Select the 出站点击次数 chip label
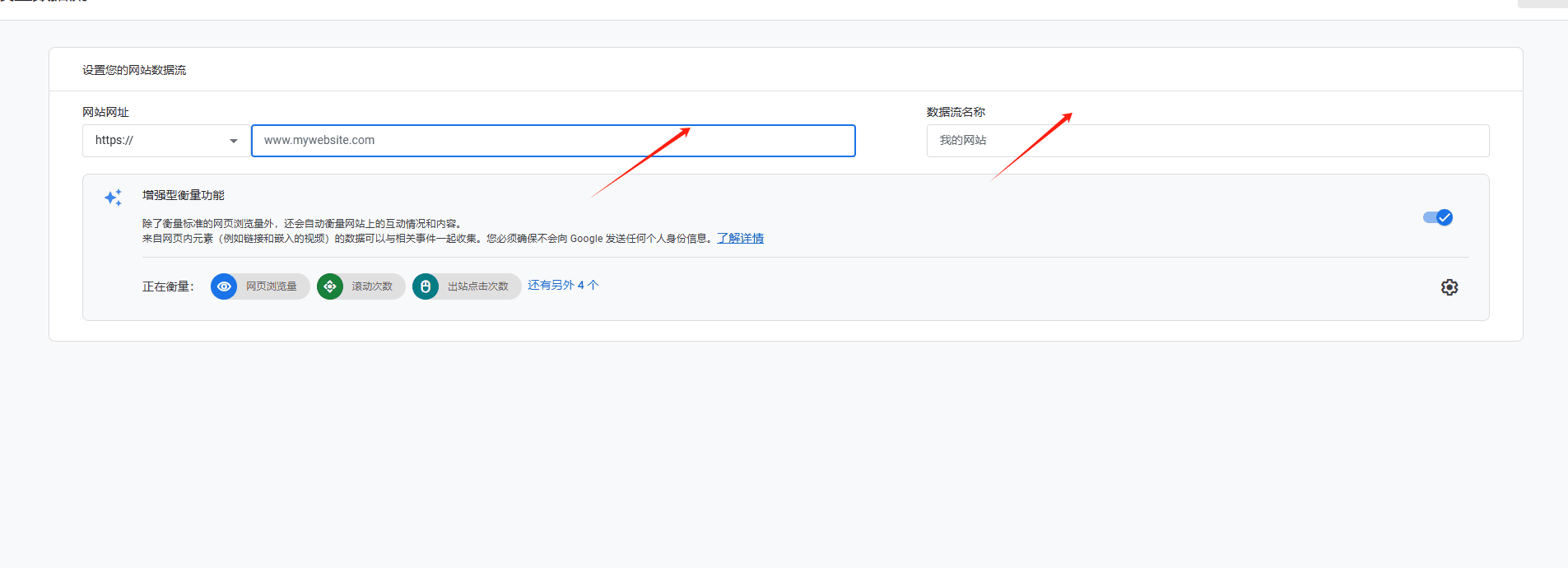This screenshot has width=1568, height=568. point(478,286)
